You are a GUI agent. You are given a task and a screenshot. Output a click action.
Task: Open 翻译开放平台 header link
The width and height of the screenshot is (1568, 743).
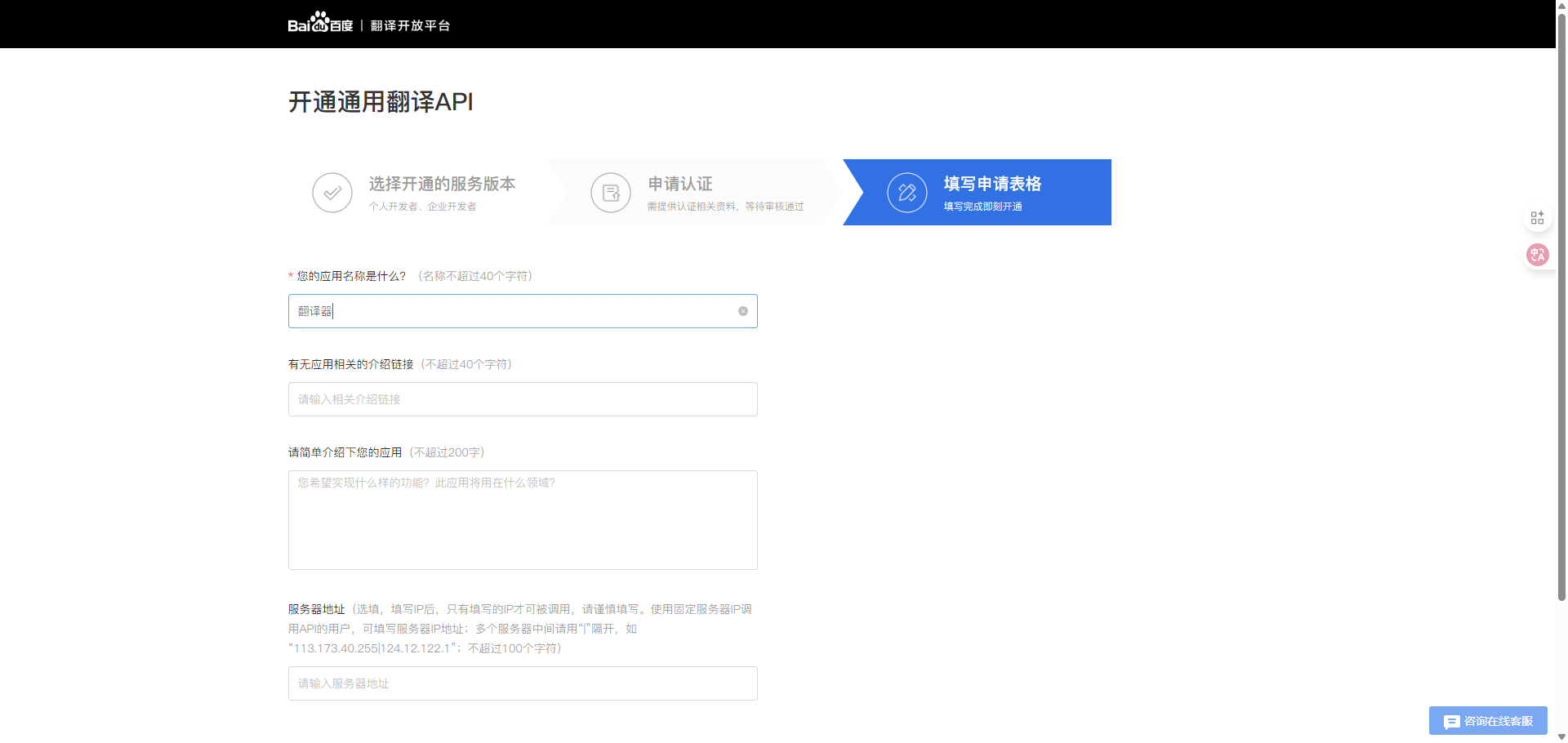tap(410, 25)
